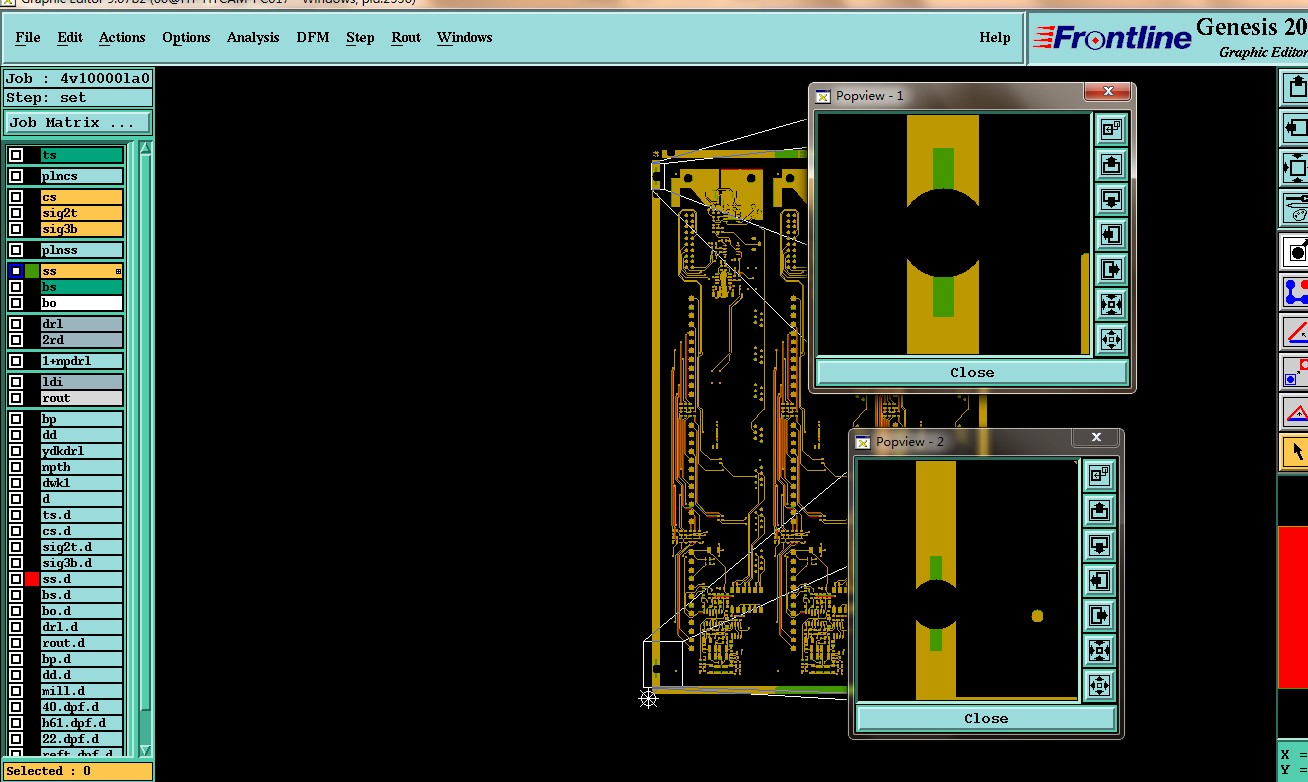1308x782 pixels.
Task: Select layer name rout.d in the list
Action: coord(82,643)
